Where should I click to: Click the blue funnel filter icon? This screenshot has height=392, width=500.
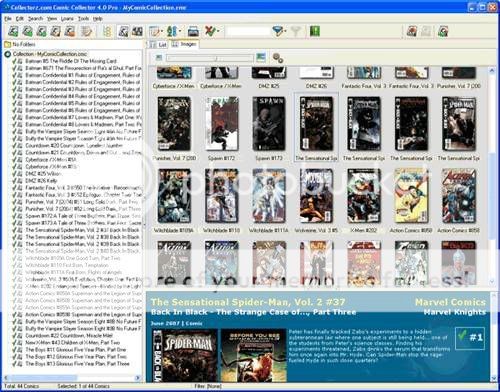(277, 31)
